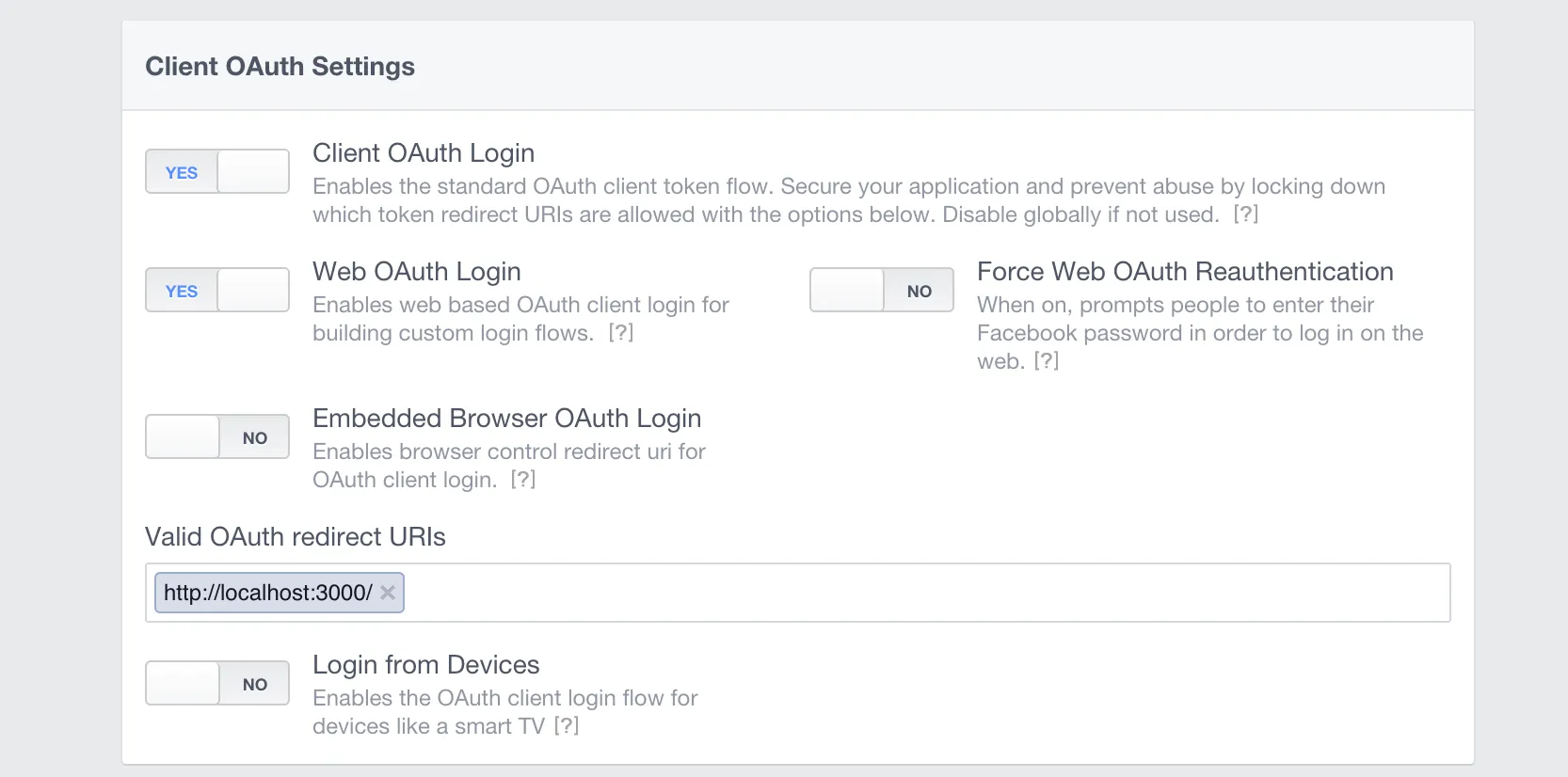Enable Login from Devices switch
The image size is (1568, 777).
[217, 684]
